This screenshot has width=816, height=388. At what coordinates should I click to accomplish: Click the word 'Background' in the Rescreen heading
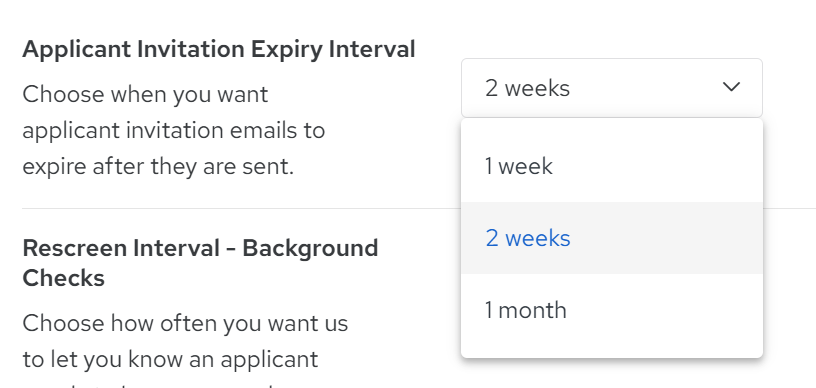(310, 248)
